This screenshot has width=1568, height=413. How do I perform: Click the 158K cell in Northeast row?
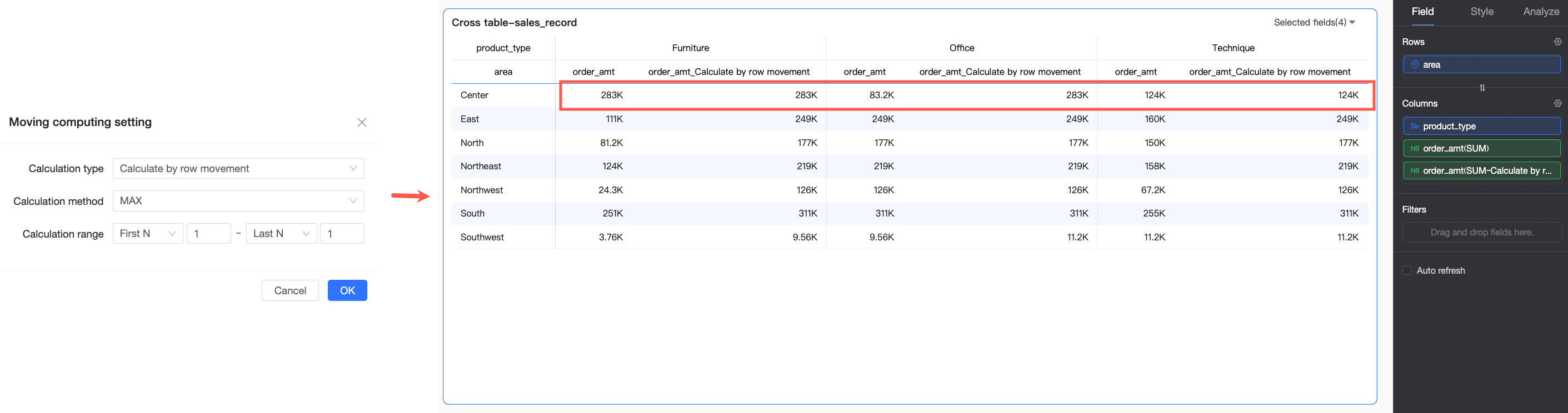(x=1155, y=166)
